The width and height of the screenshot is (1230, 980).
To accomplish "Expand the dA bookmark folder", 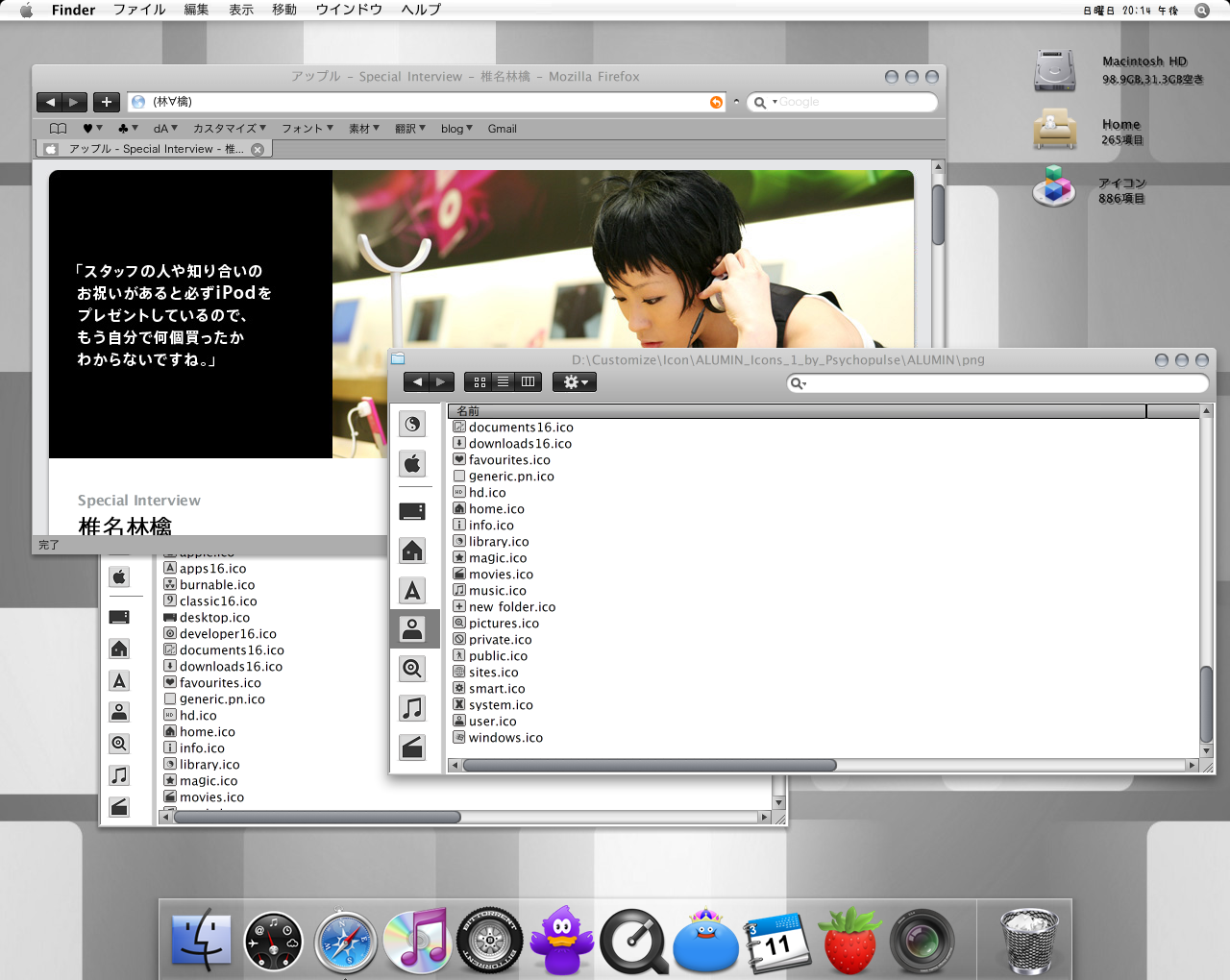I will click(165, 129).
